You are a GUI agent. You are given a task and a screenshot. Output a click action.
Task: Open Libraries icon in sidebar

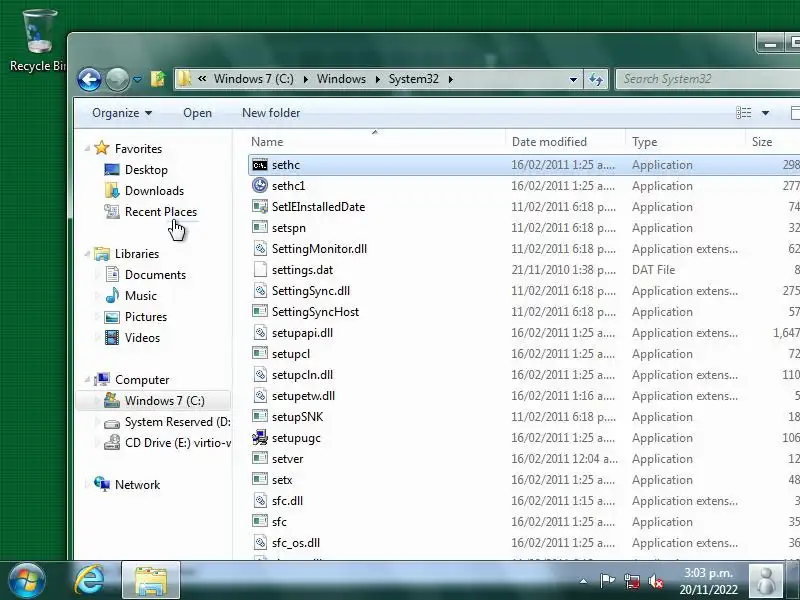pos(102,254)
